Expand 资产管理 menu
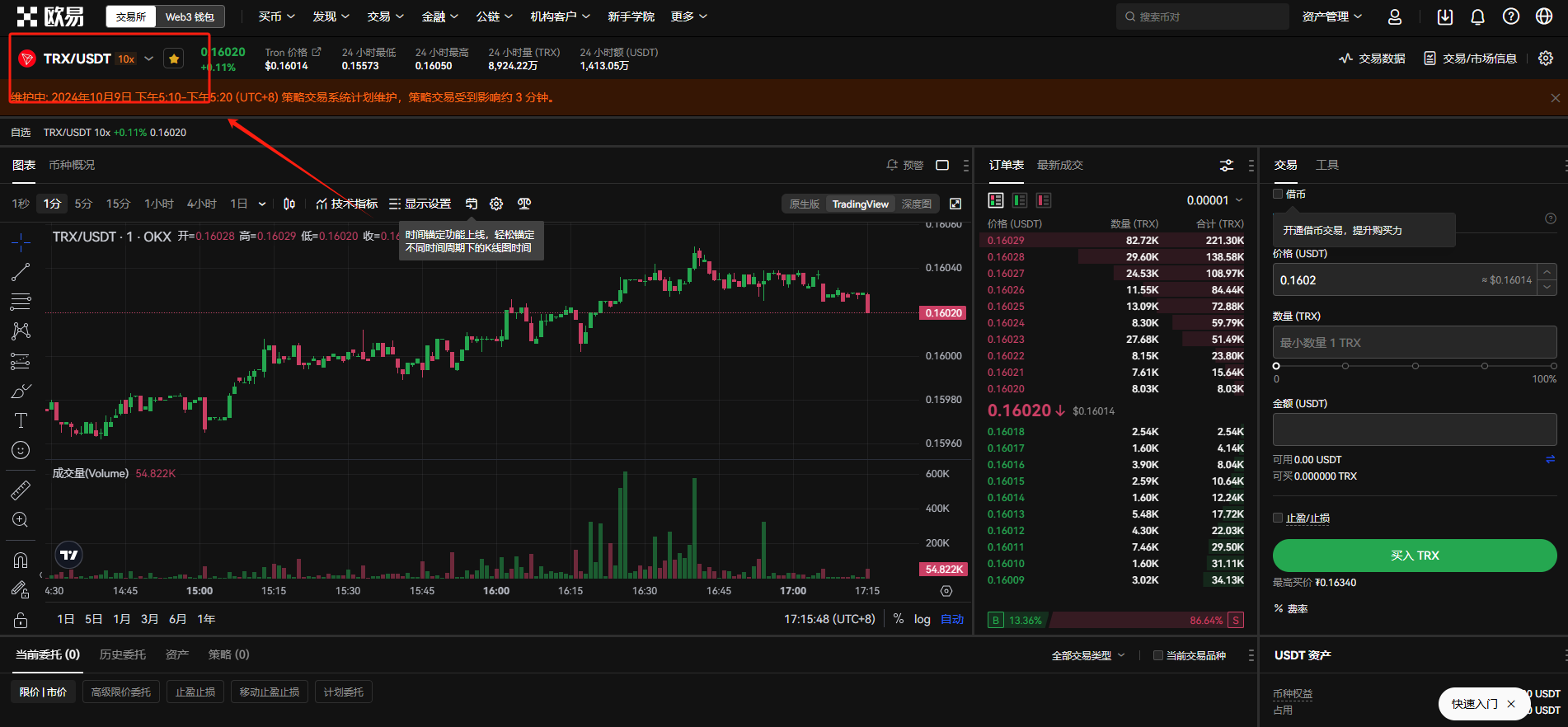The image size is (1568, 727). (x=1332, y=16)
